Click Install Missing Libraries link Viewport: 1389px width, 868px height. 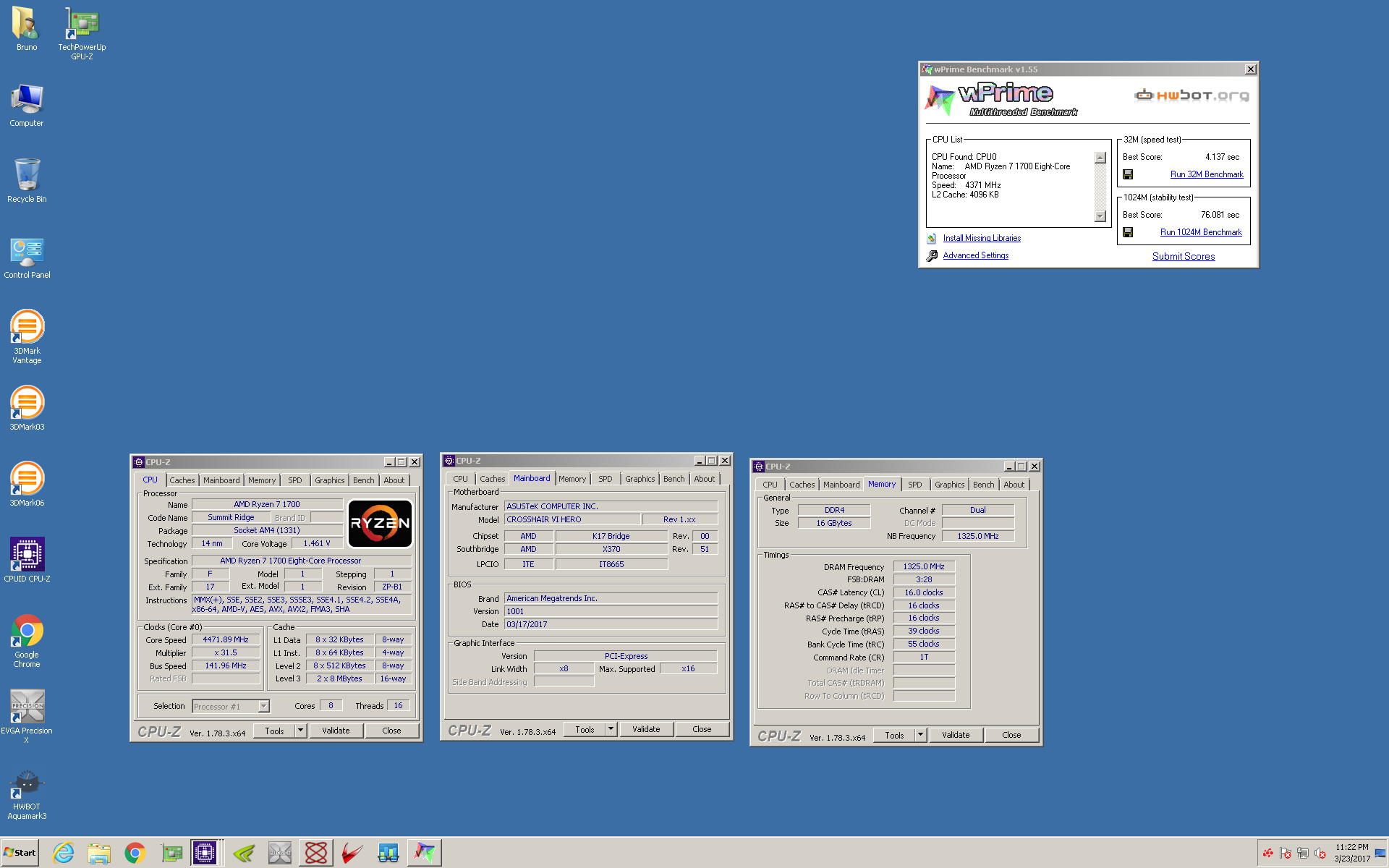coord(982,238)
